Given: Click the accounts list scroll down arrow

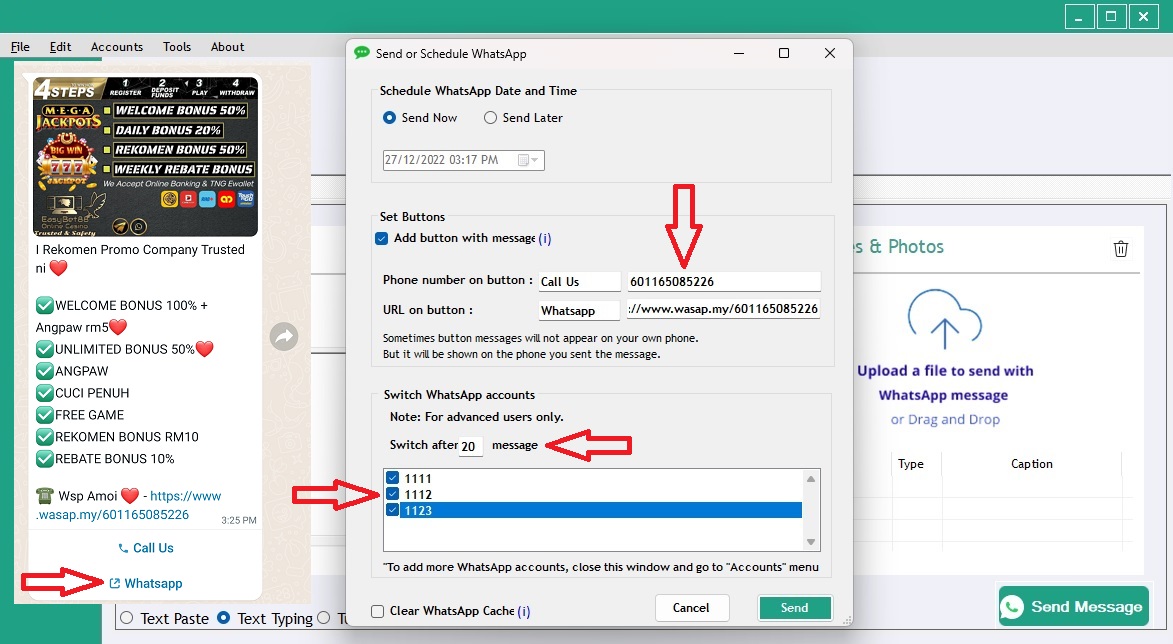Looking at the screenshot, I should pos(811,542).
